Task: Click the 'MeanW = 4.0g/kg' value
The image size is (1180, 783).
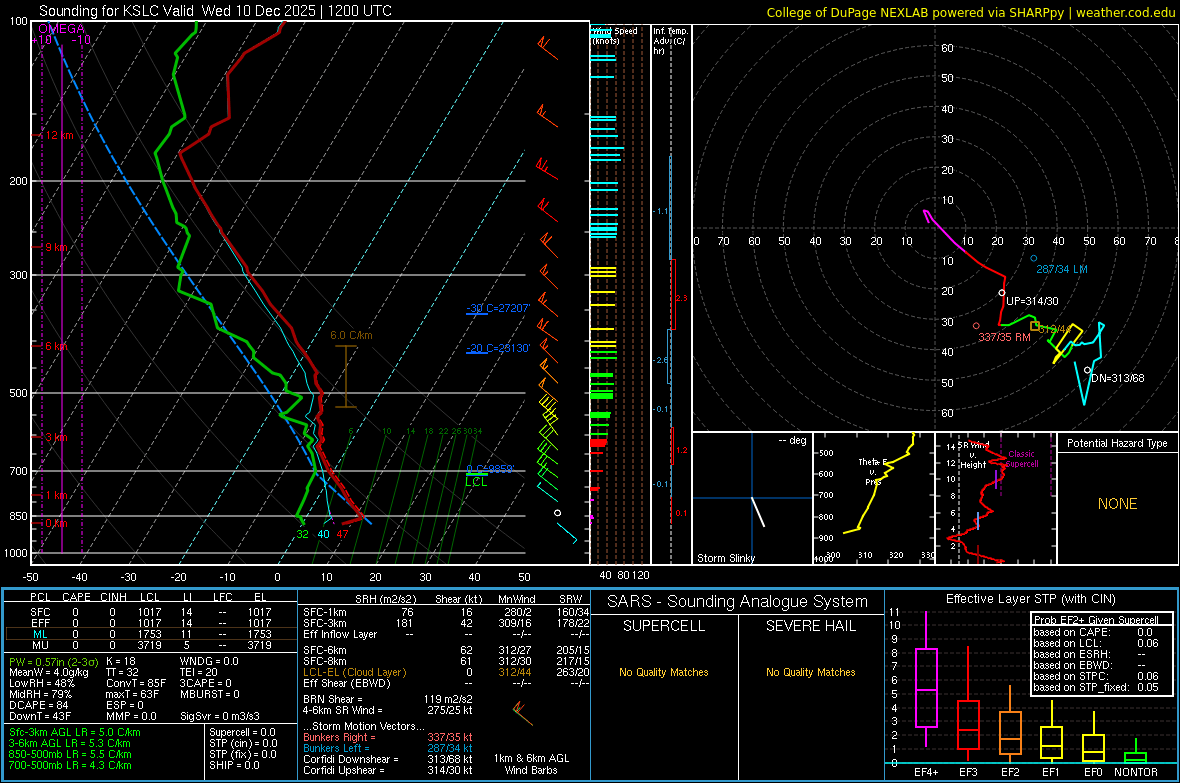Action: coord(49,672)
